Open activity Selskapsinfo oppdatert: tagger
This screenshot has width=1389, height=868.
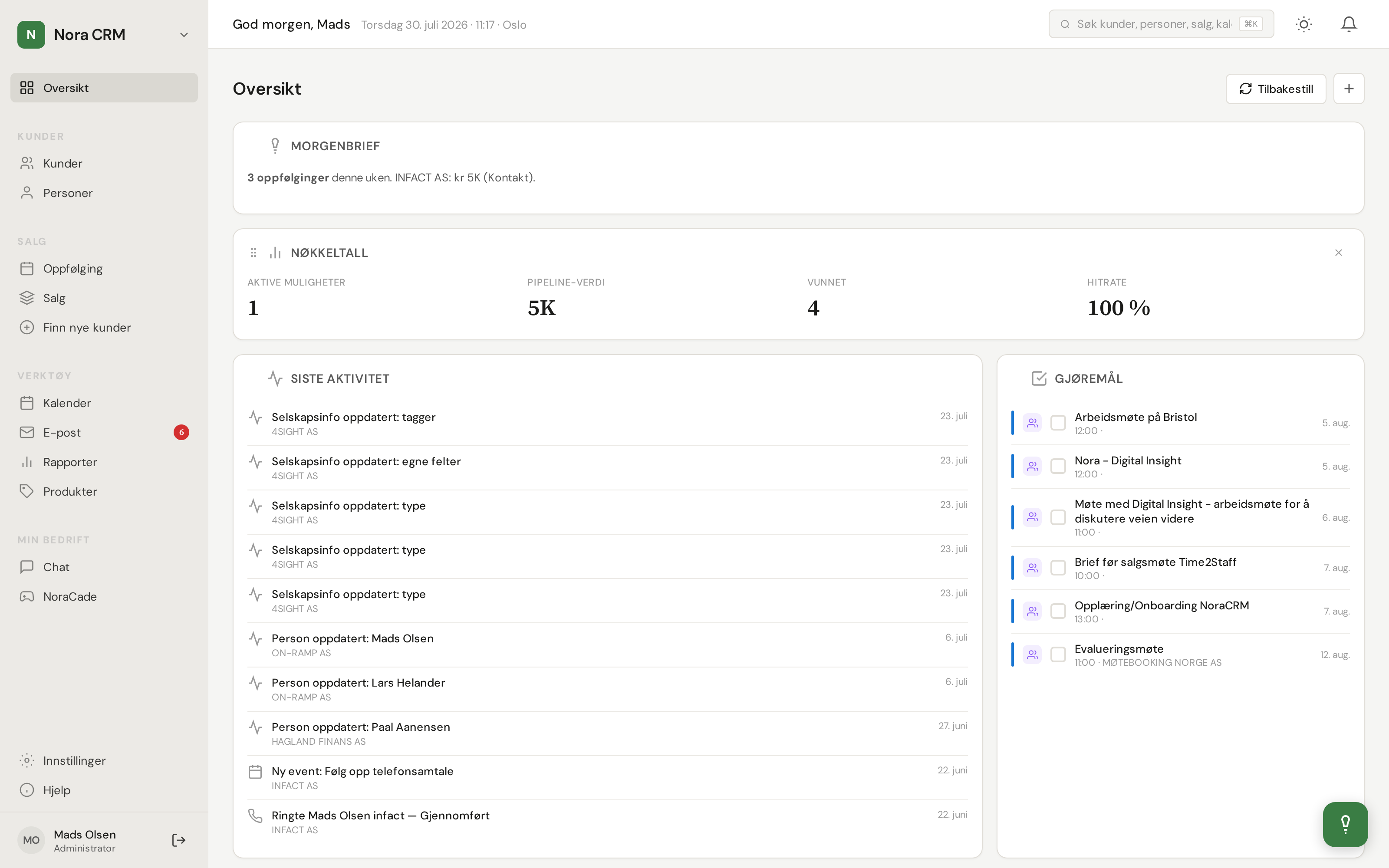607,424
